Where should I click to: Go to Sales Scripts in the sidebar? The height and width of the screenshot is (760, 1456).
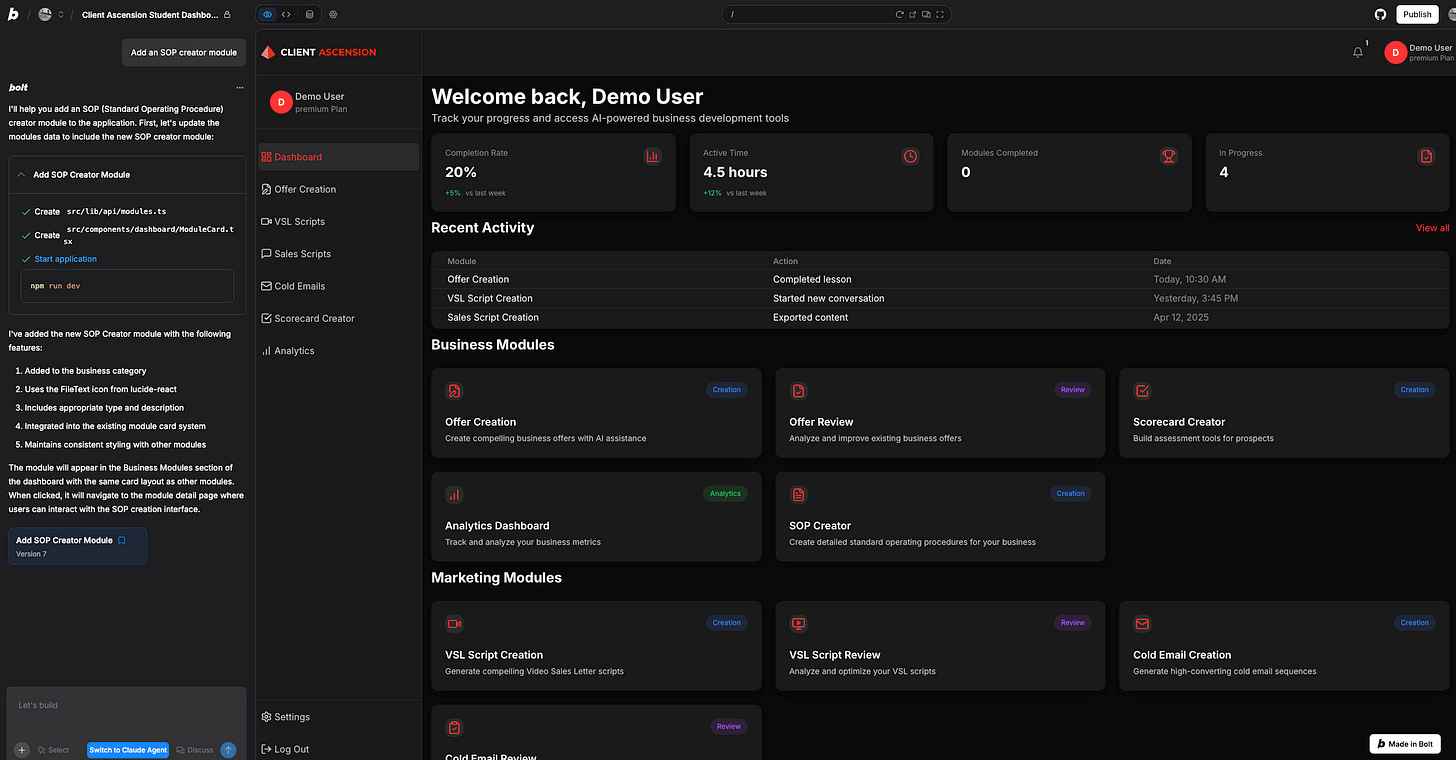[x=338, y=254]
